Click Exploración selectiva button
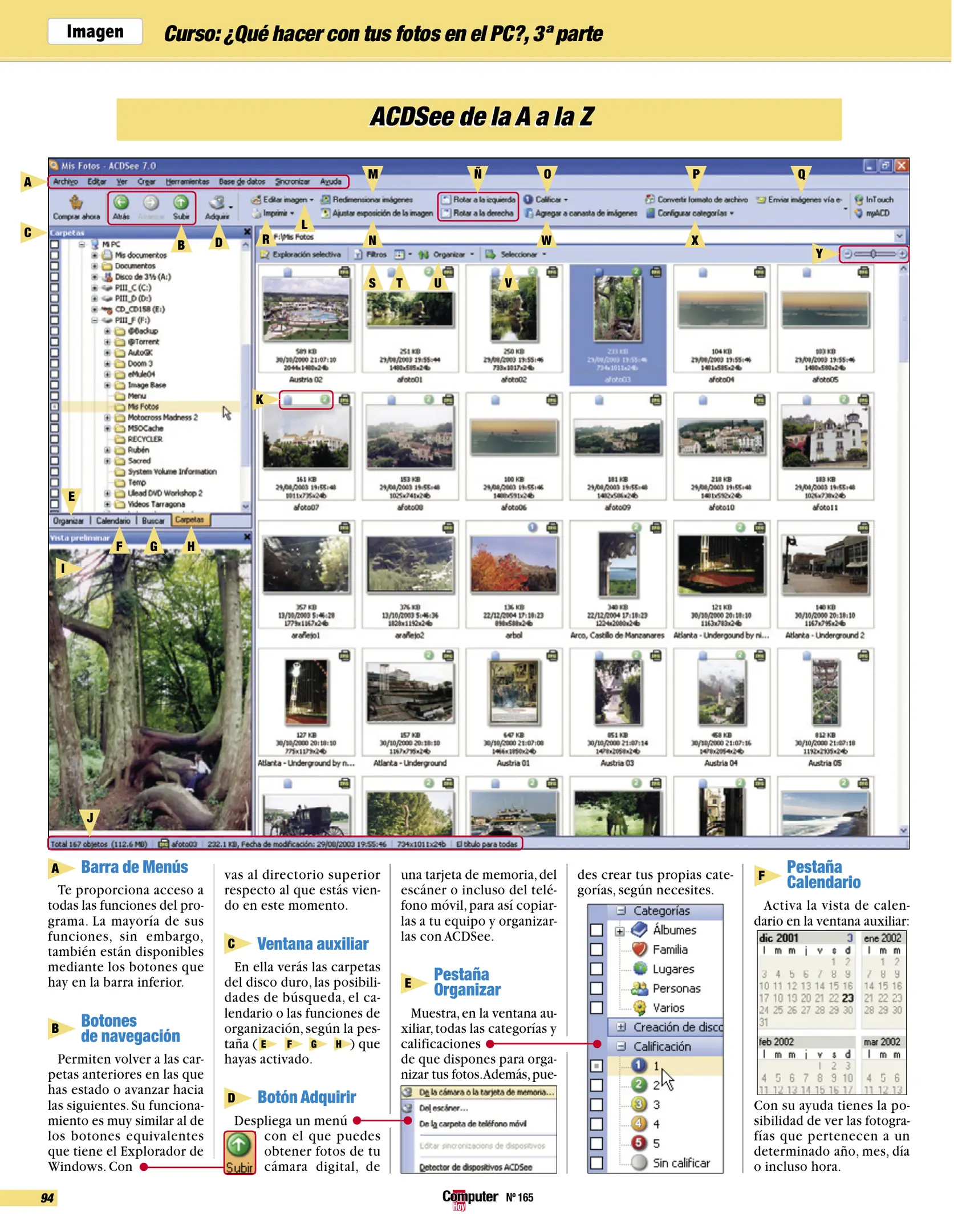This screenshot has width=954, height=1232. click(301, 254)
